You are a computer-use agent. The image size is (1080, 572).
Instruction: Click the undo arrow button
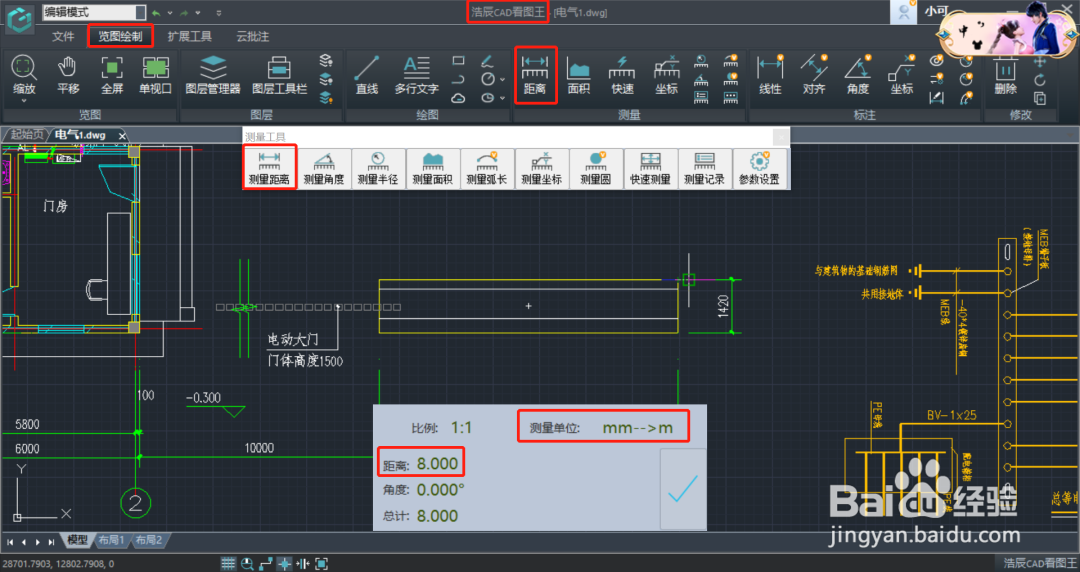pos(157,12)
